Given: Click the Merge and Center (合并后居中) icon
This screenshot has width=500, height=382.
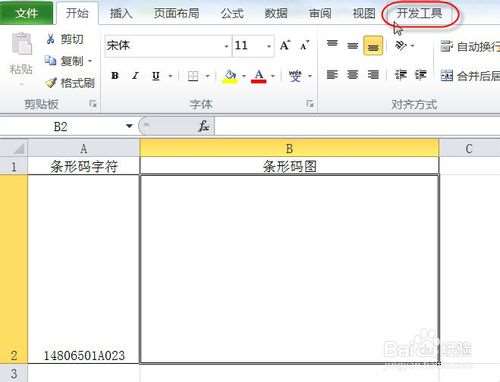Looking at the screenshot, I should (x=447, y=76).
